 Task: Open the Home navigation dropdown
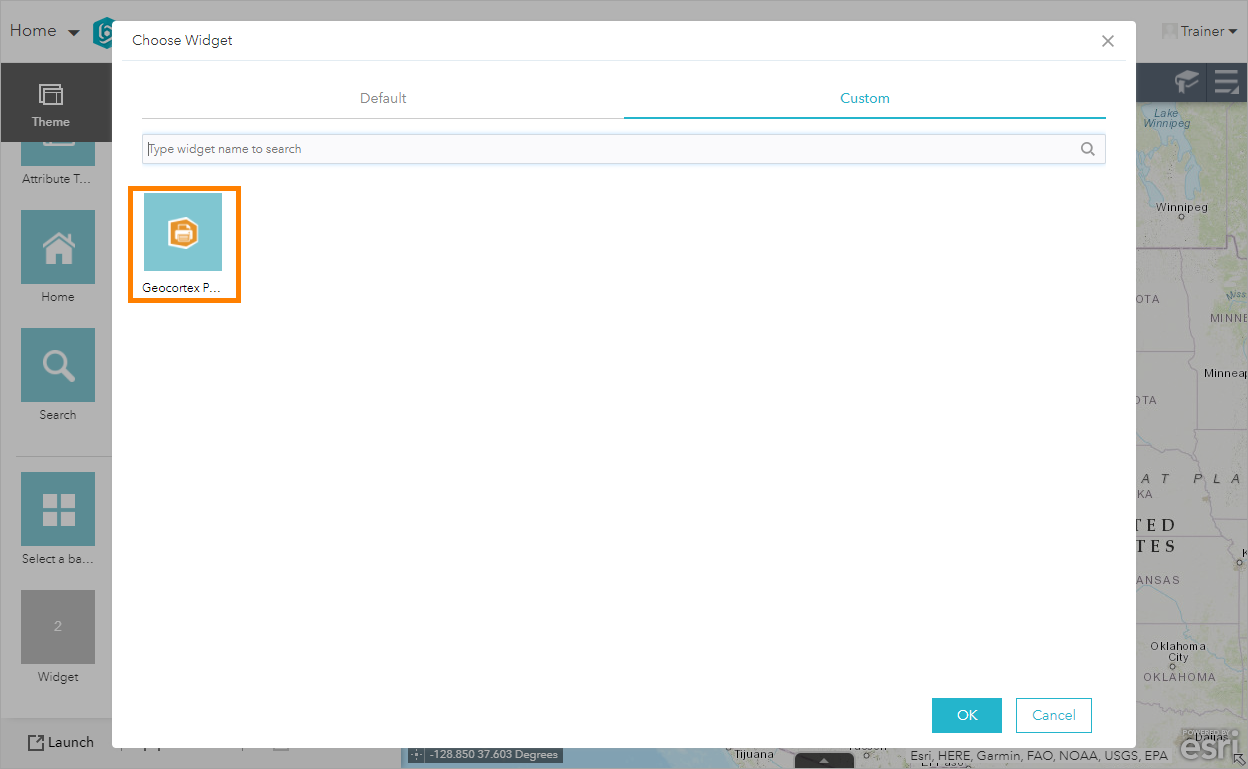click(43, 31)
